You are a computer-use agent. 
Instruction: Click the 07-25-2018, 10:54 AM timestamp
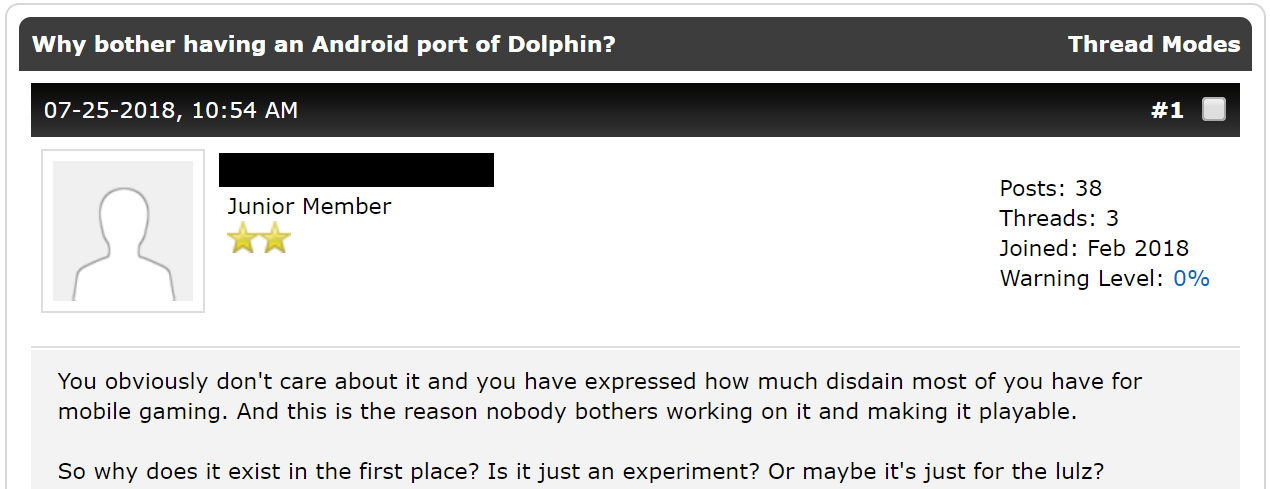pyautogui.click(x=171, y=110)
